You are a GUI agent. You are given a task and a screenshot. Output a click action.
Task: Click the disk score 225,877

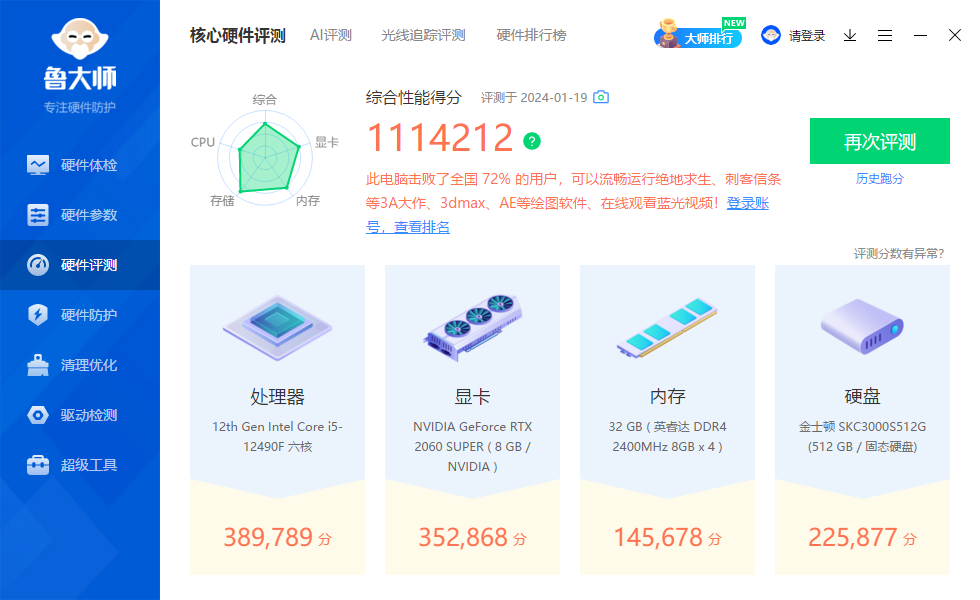pyautogui.click(x=853, y=538)
